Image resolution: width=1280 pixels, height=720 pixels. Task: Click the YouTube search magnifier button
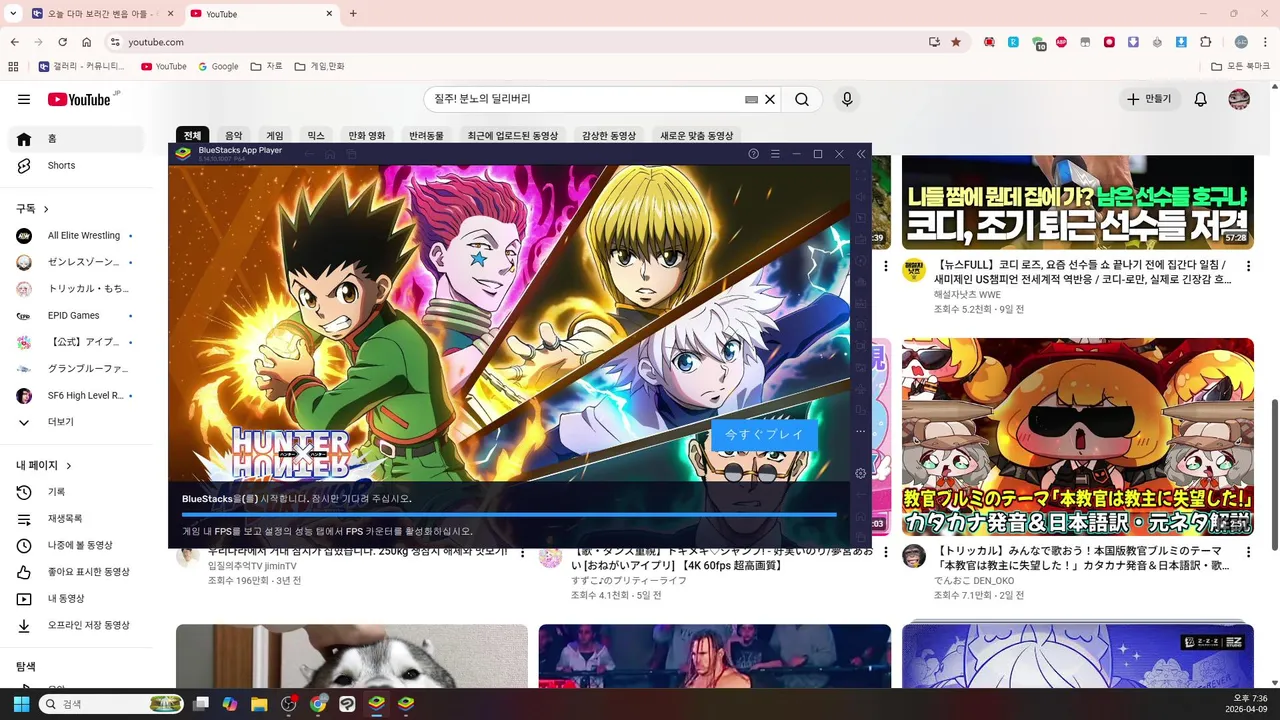[802, 99]
